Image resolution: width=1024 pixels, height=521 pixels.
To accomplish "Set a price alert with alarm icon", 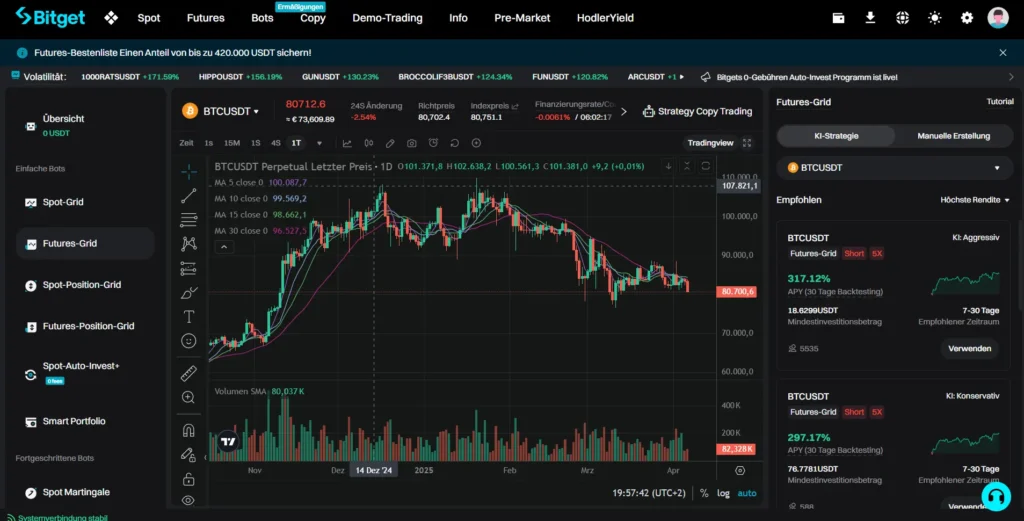I will [x=433, y=143].
